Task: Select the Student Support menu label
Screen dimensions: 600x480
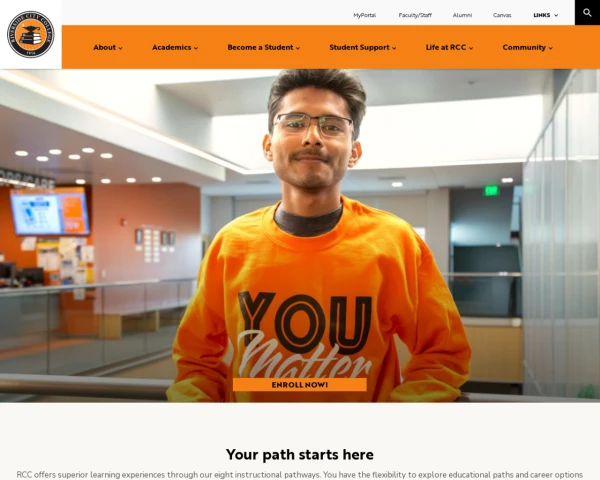Action: 359,47
